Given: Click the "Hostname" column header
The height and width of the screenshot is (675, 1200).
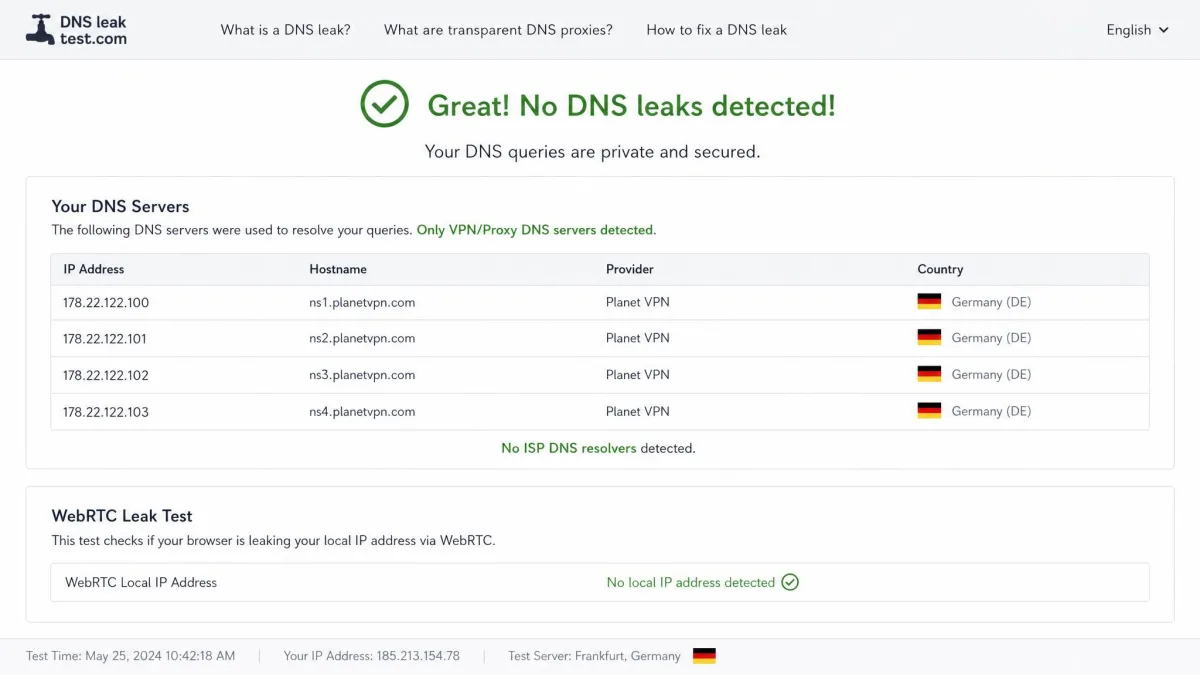Looking at the screenshot, I should click(x=338, y=269).
